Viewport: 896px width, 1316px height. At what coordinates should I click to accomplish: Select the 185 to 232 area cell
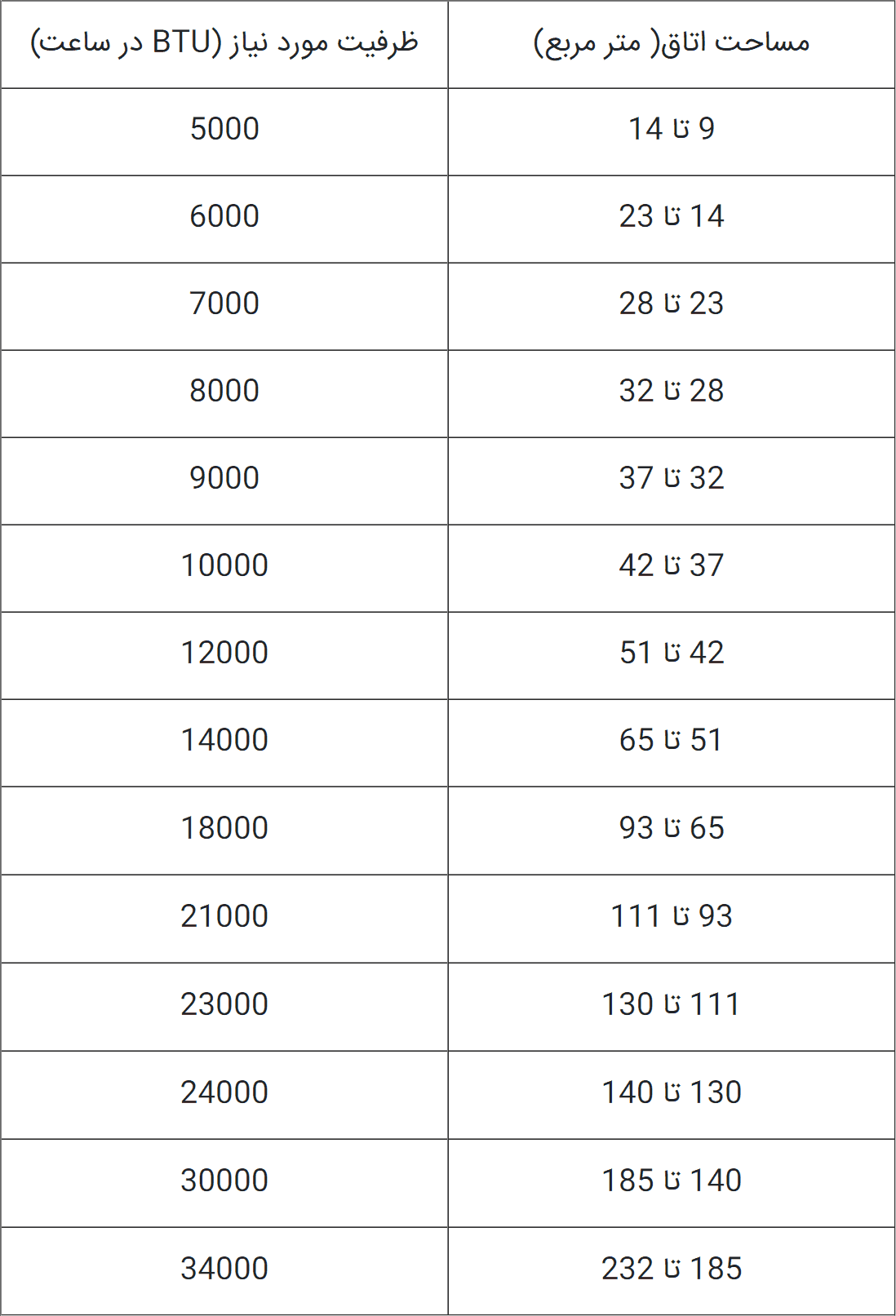tap(672, 1269)
